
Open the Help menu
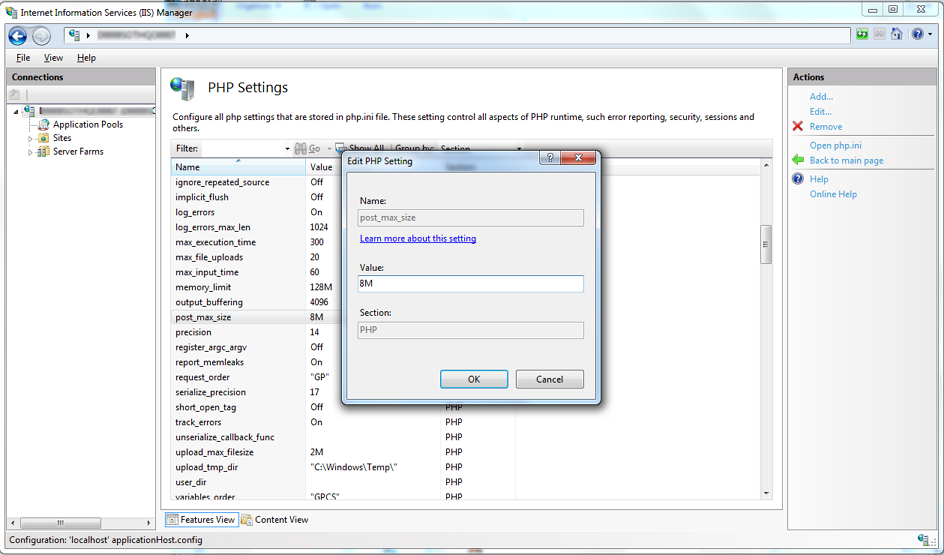pyautogui.click(x=86, y=58)
